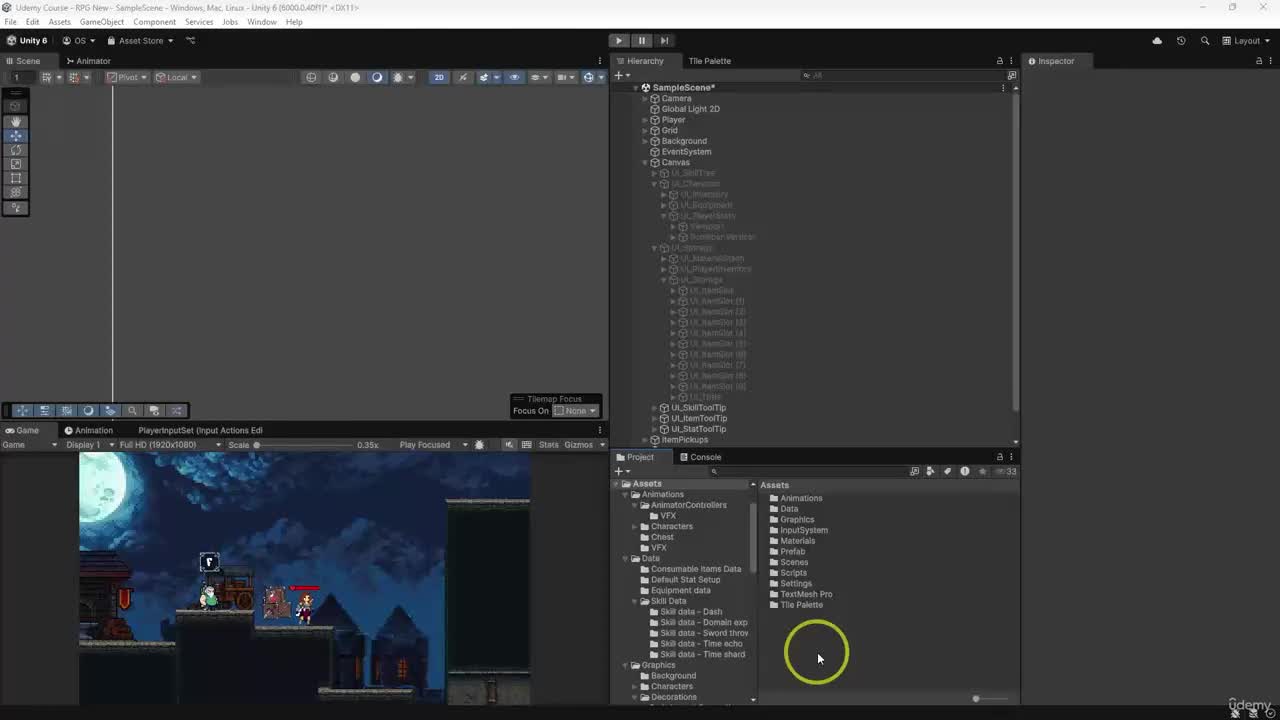Toggle mute audio in Game view
The width and height of the screenshot is (1280, 720).
pyautogui.click(x=509, y=445)
